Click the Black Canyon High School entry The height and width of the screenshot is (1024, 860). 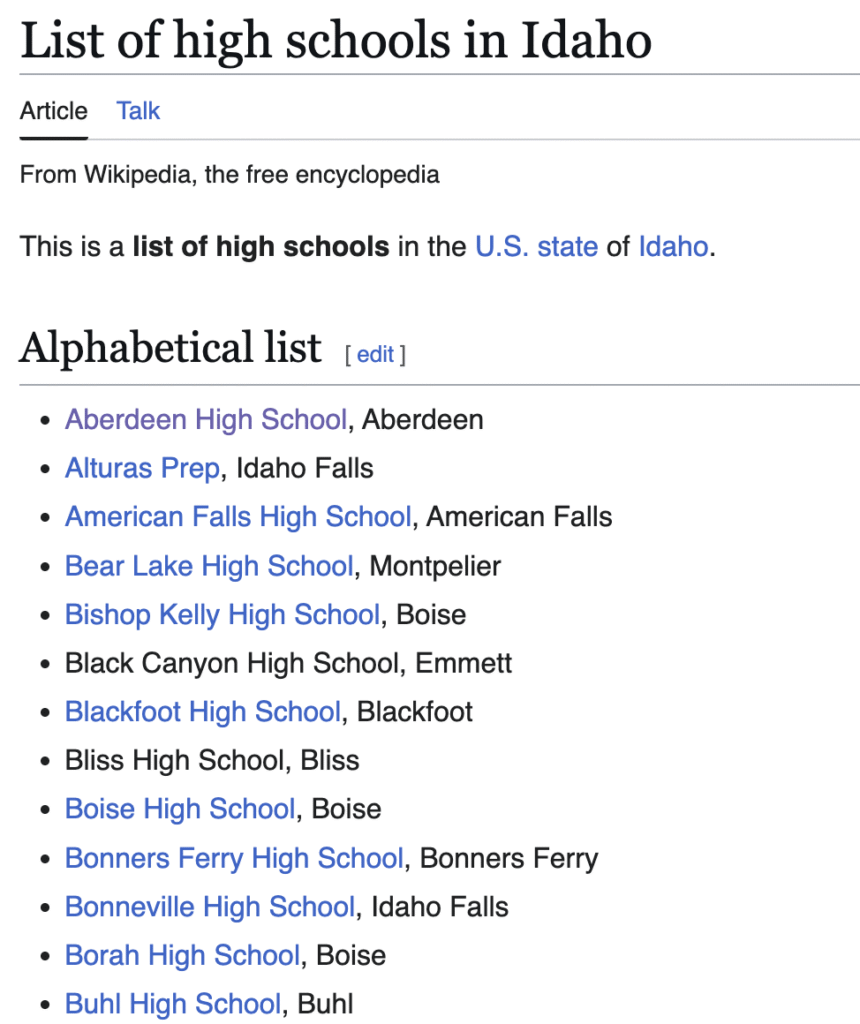[288, 663]
